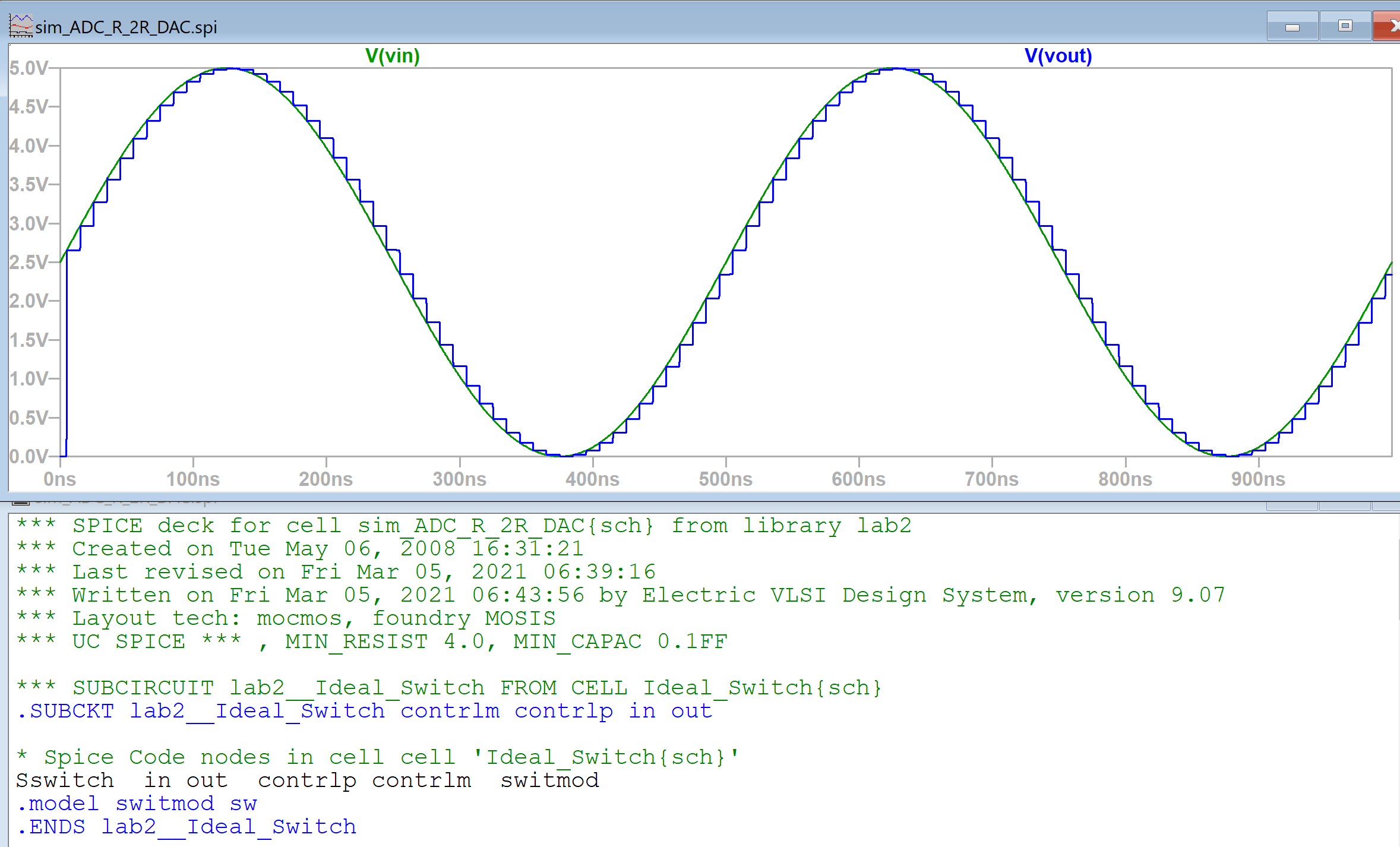This screenshot has height=847, width=1400.
Task: Click the 5.0V mark on the vertical axis
Action: pyautogui.click(x=29, y=68)
